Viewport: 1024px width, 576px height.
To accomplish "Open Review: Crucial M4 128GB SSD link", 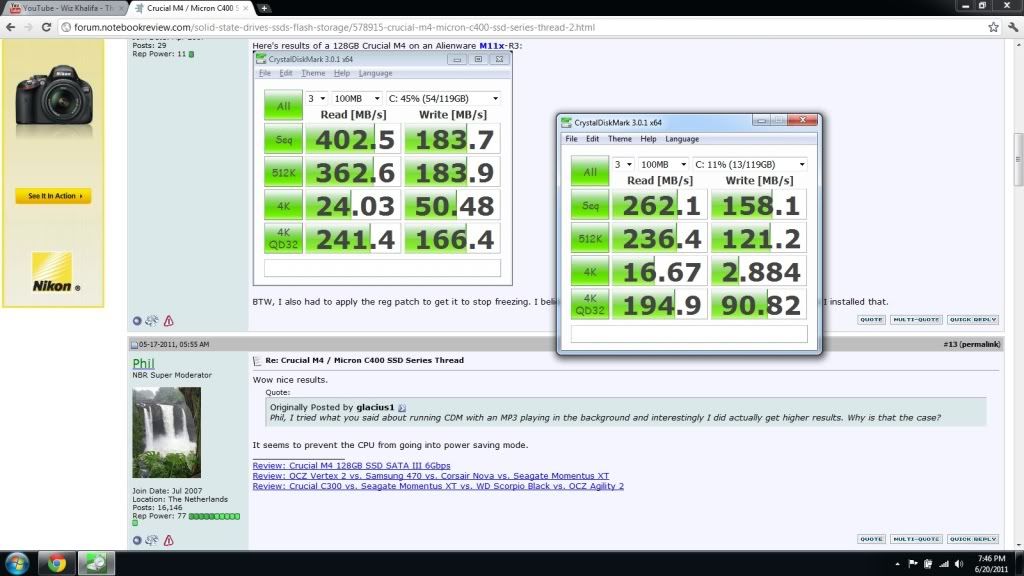I will 351,466.
